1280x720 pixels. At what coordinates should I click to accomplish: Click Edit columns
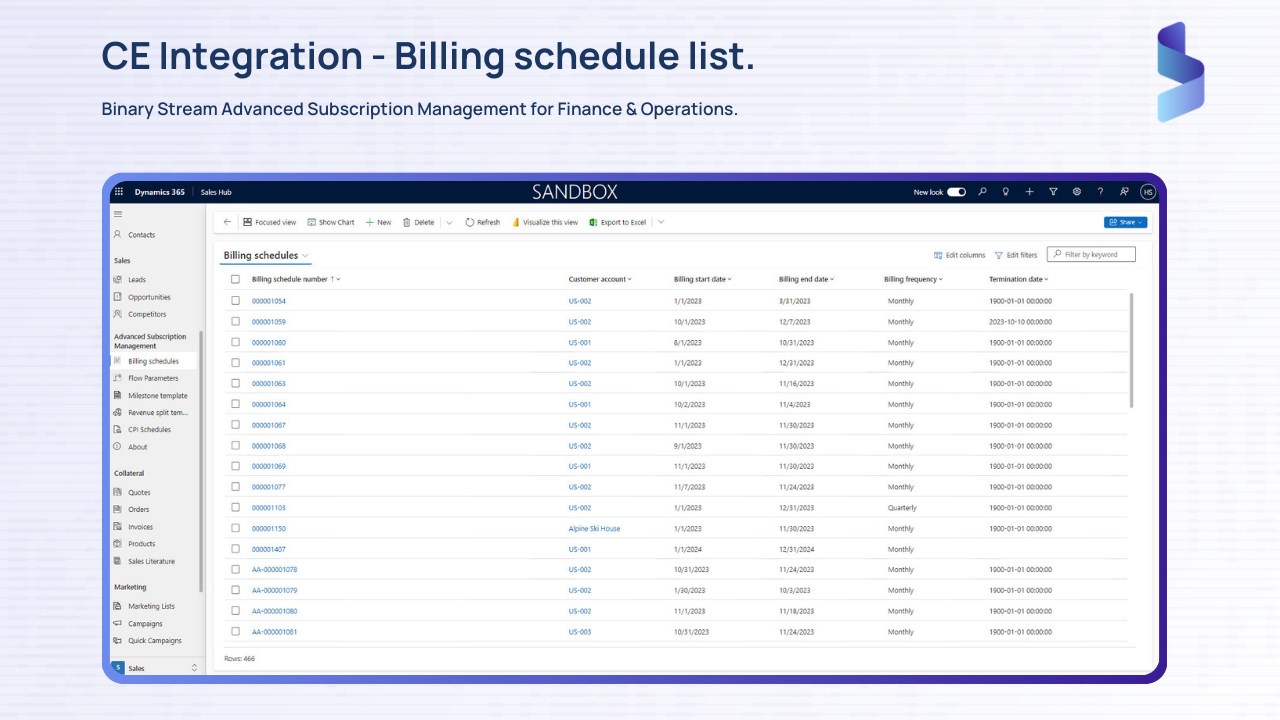(959, 255)
